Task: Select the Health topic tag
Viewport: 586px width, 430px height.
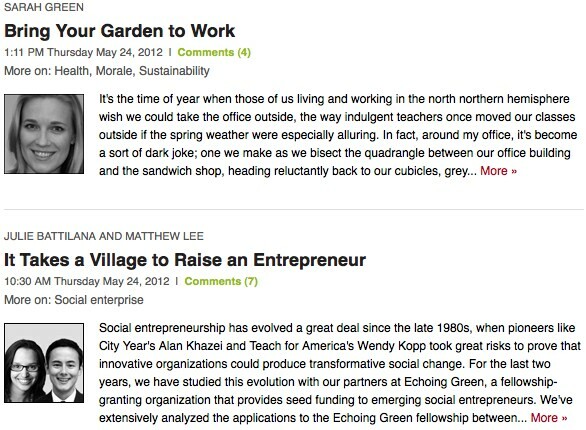Action: click(72, 71)
